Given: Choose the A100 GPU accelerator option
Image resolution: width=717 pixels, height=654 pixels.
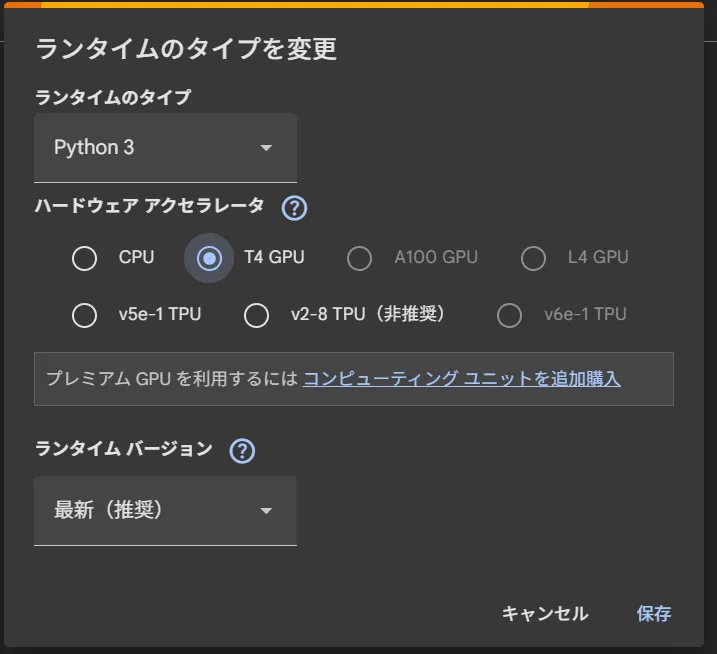Looking at the screenshot, I should click(359, 258).
